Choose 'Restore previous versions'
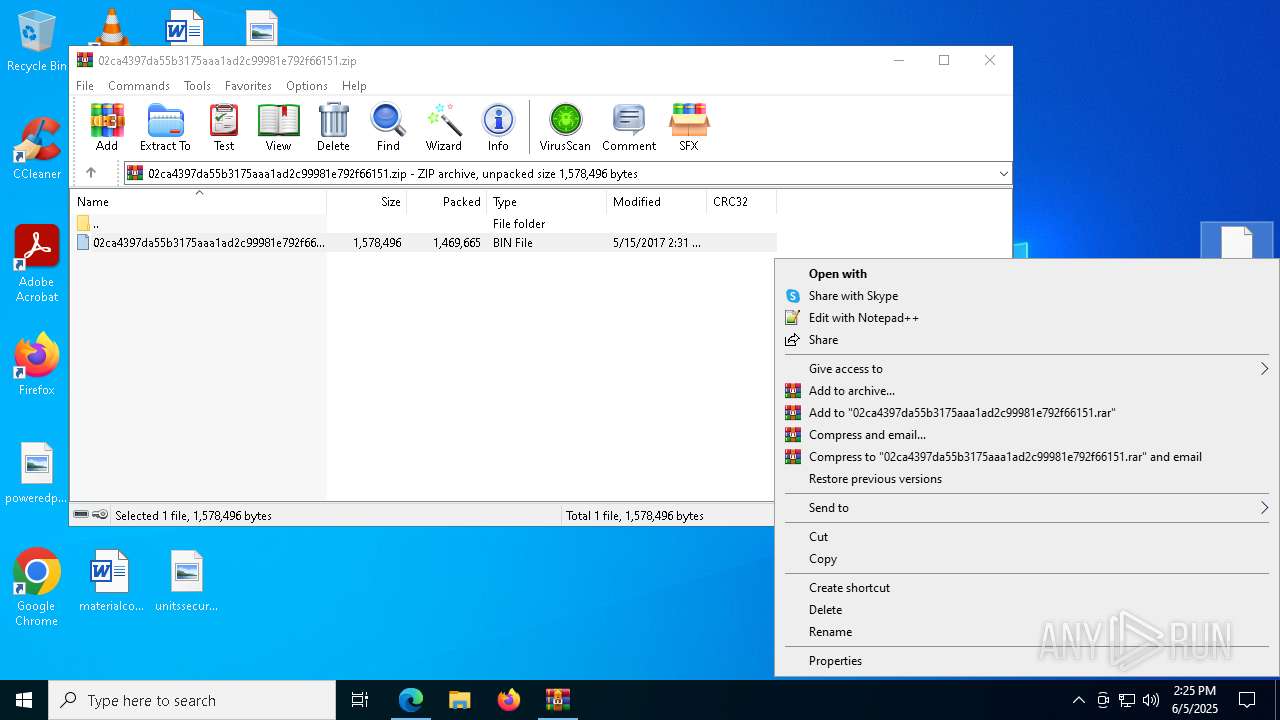Screen dimensions: 1280x720 point(1026,479)
